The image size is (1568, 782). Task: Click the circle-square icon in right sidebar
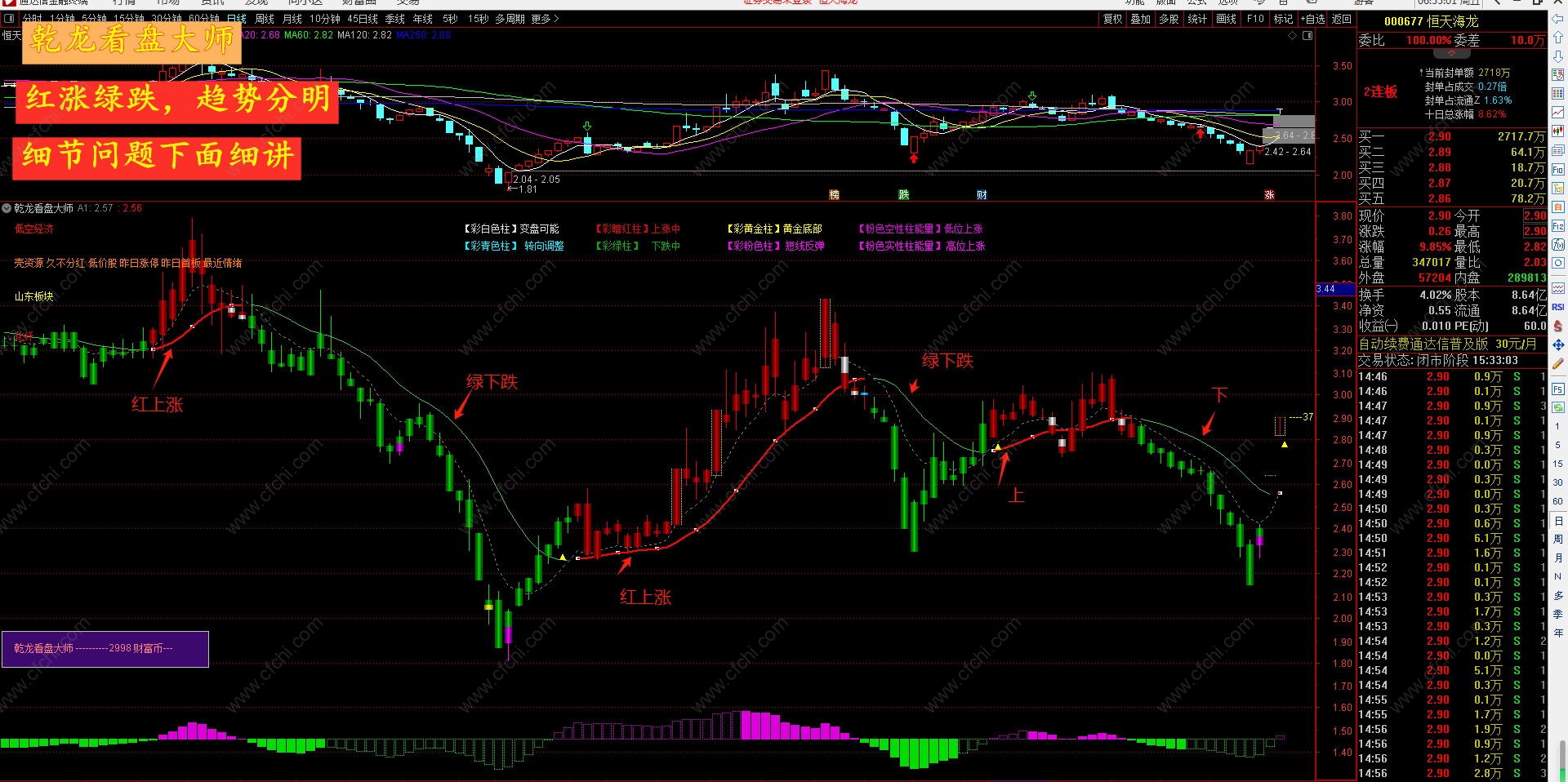click(1558, 263)
